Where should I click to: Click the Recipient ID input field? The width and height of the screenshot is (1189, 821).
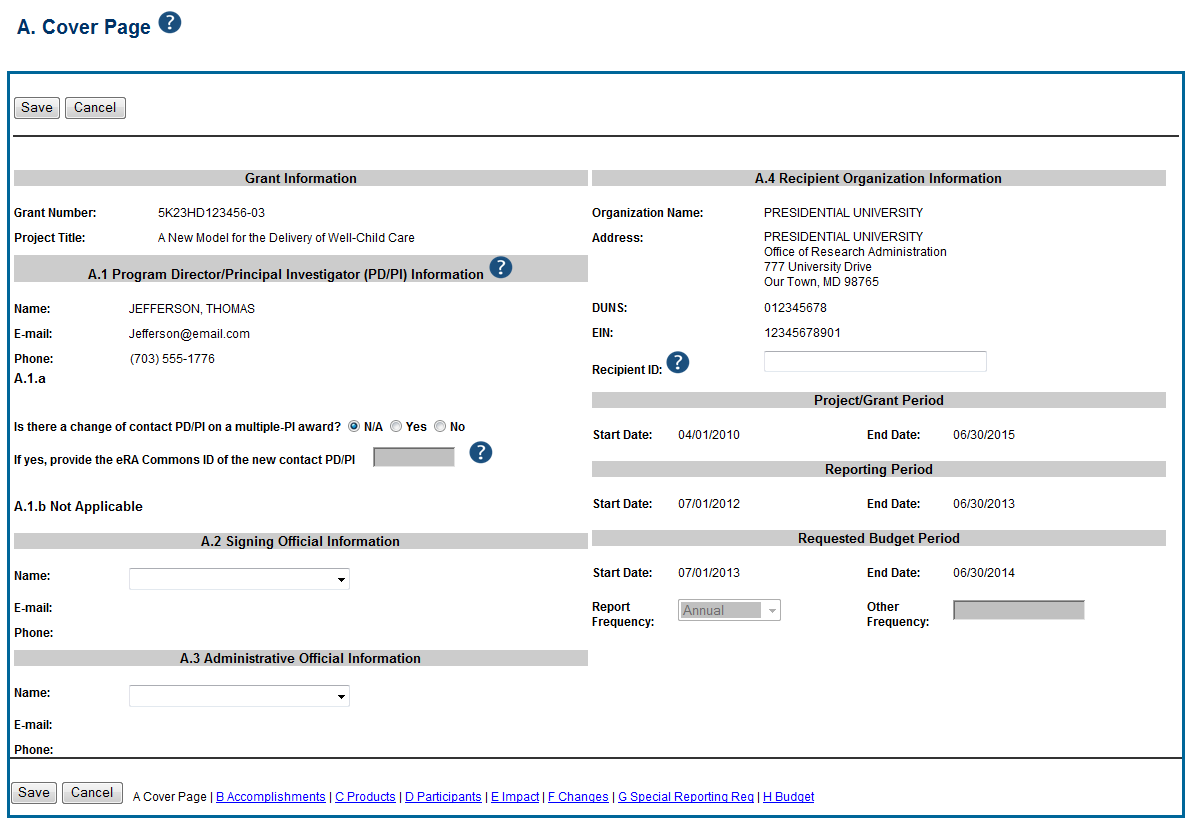(x=875, y=362)
